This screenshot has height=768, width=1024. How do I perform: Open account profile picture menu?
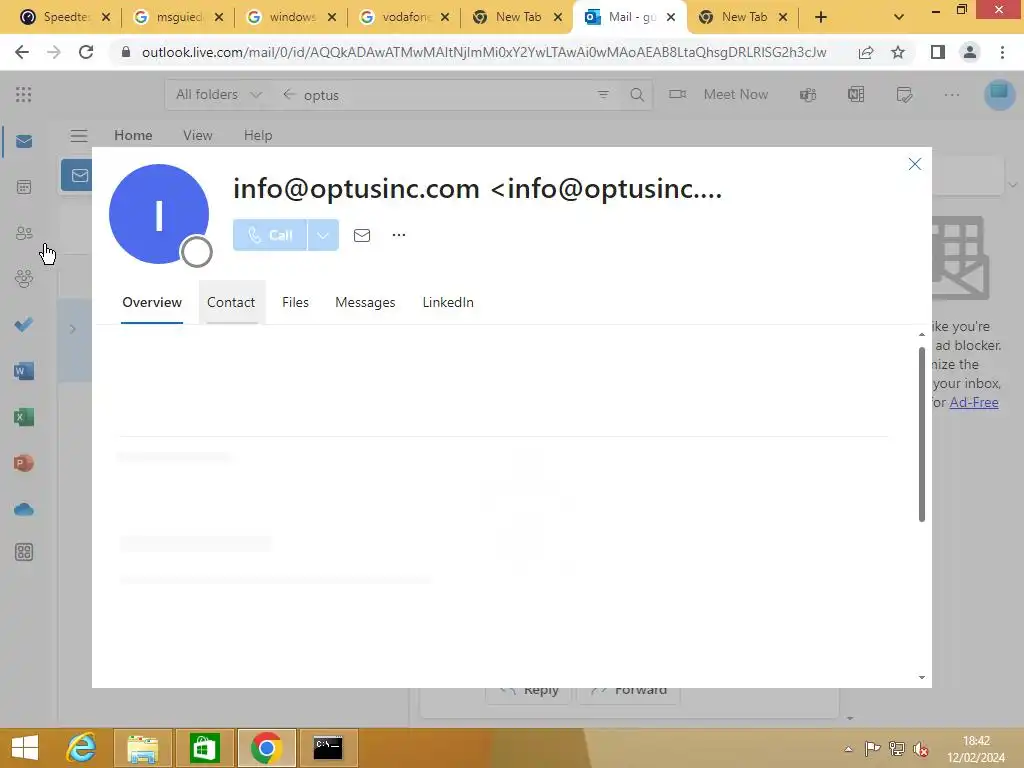999,95
